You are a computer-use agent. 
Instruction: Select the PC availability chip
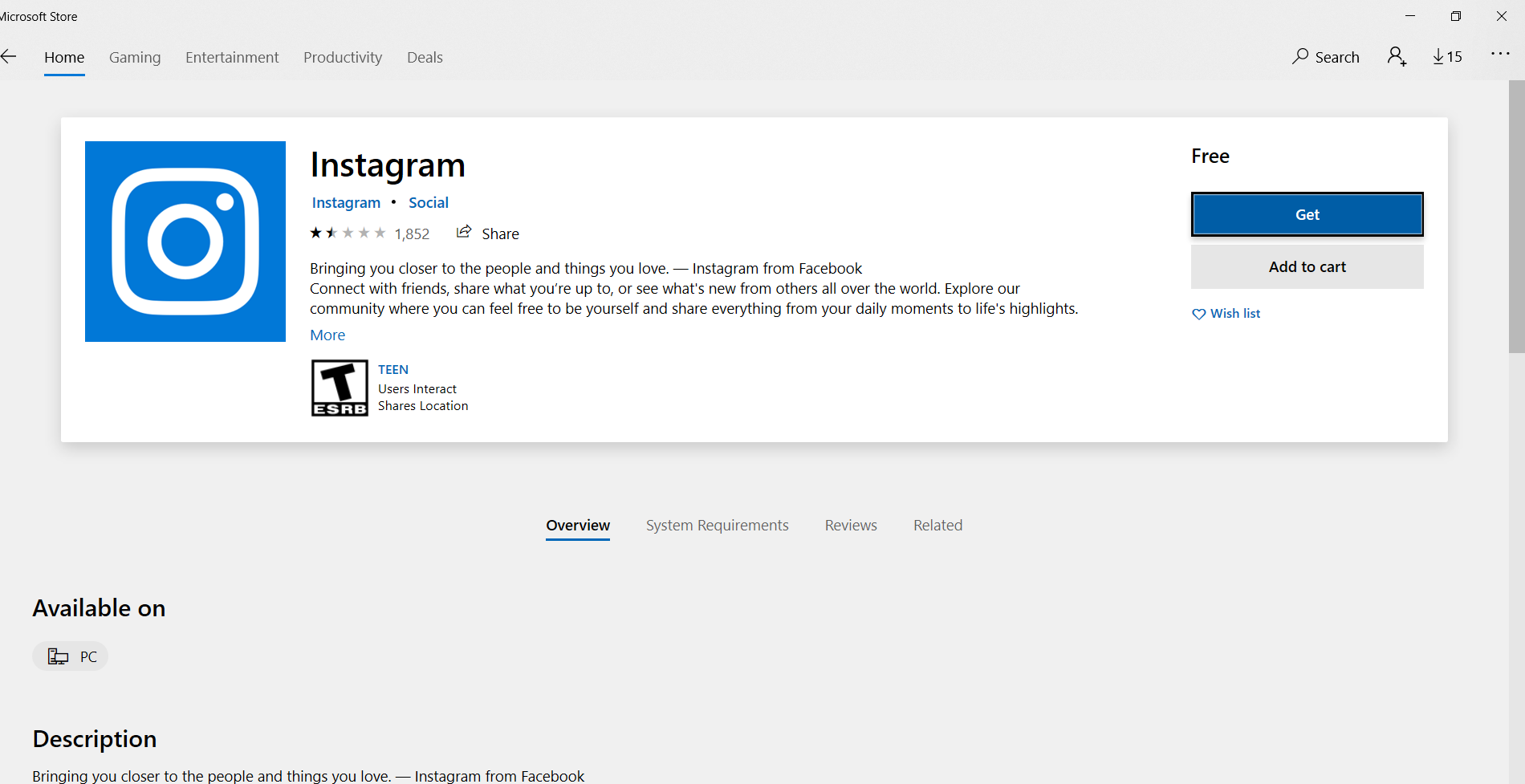70,656
